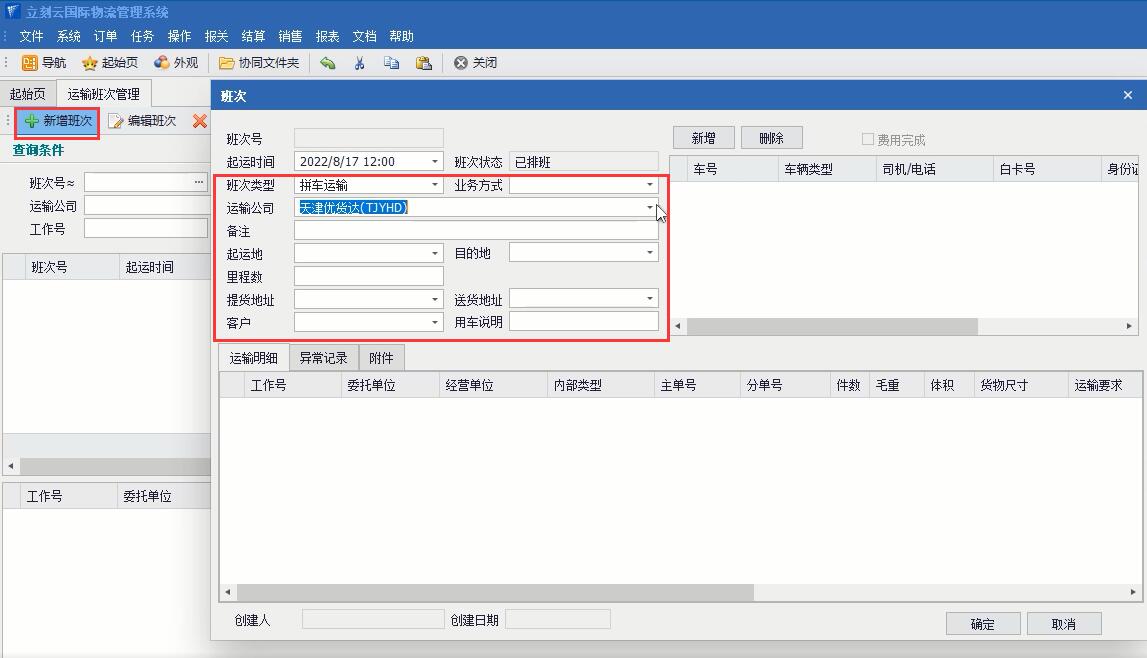The image size is (1147, 658).
Task: Expand the 班次类型 dropdown
Action: pyautogui.click(x=435, y=185)
